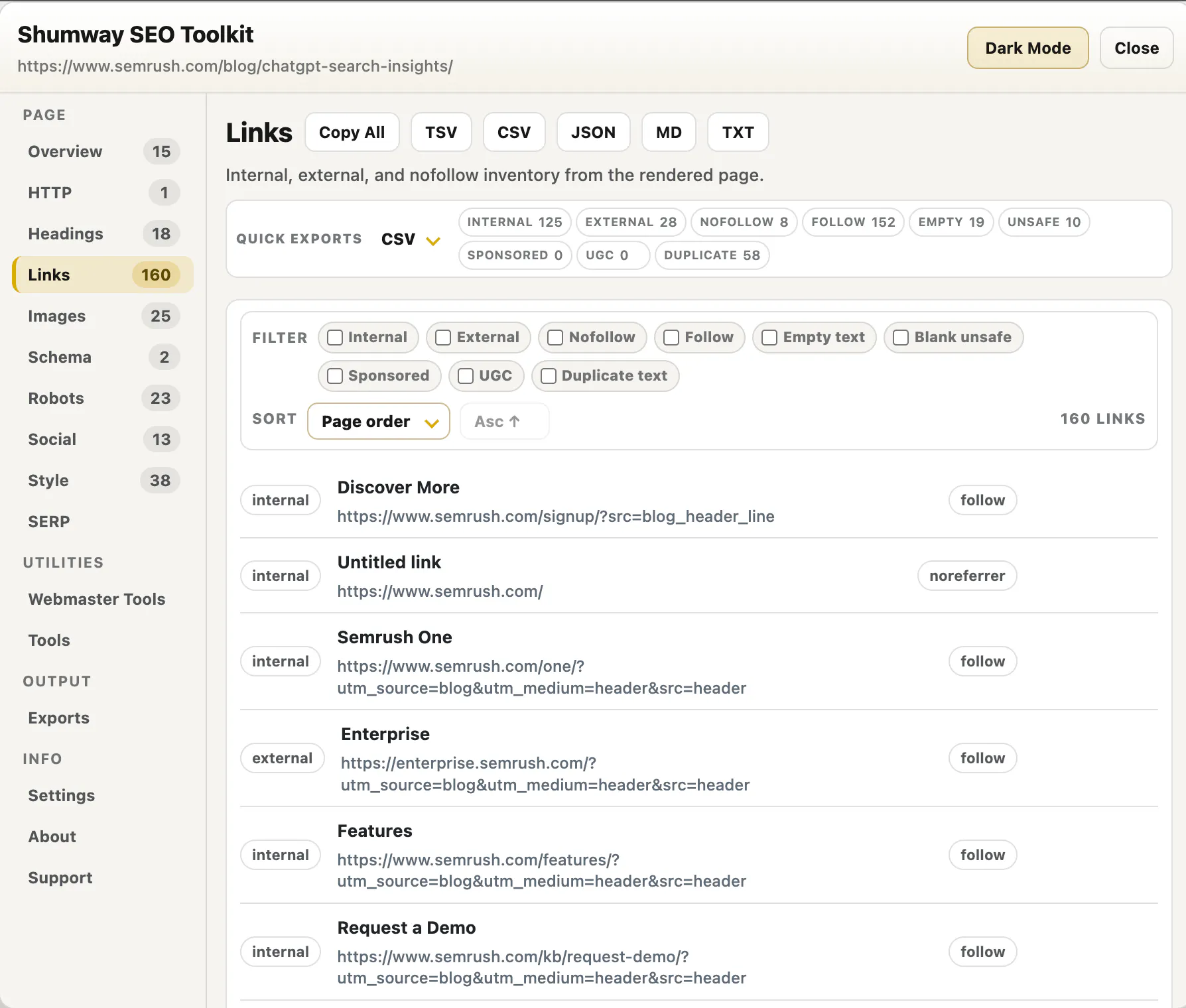Export links as TSV

pos(441,132)
